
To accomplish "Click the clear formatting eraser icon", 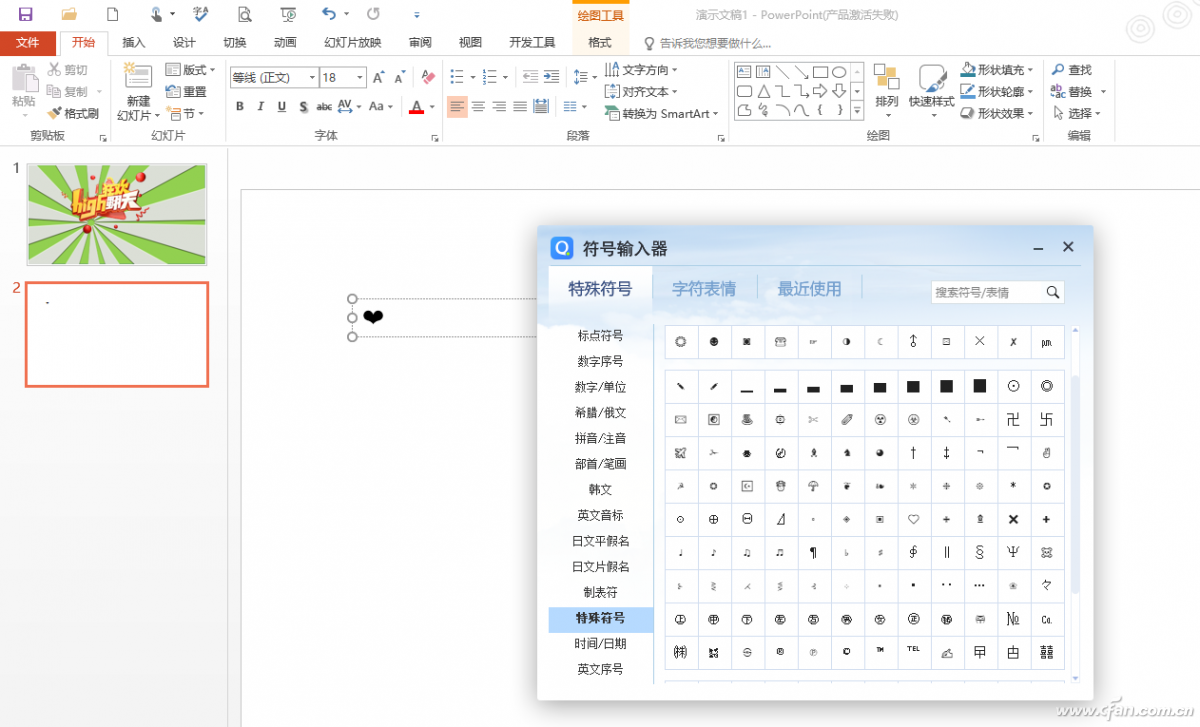I will click(428, 77).
